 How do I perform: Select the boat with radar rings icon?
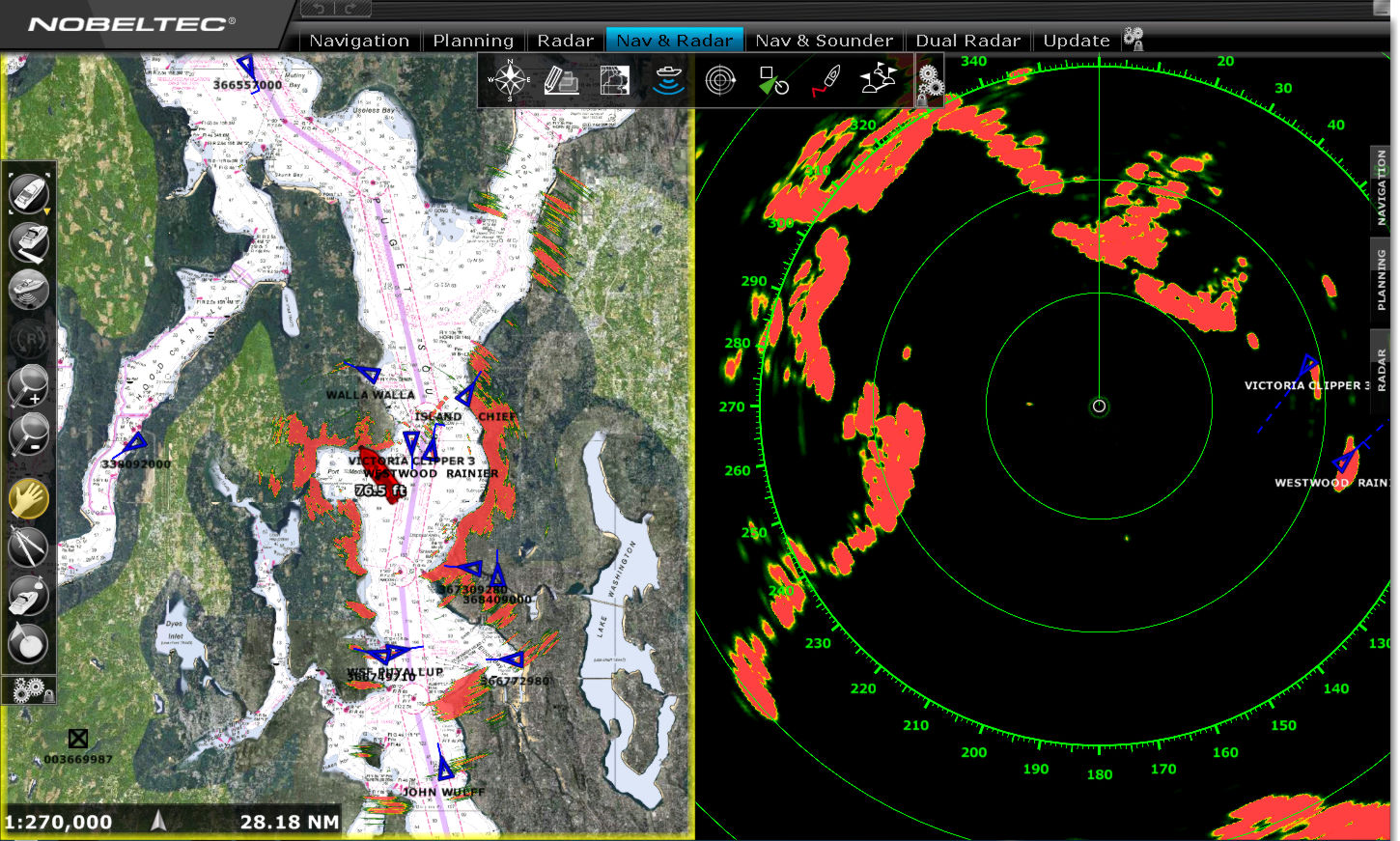pos(29,289)
